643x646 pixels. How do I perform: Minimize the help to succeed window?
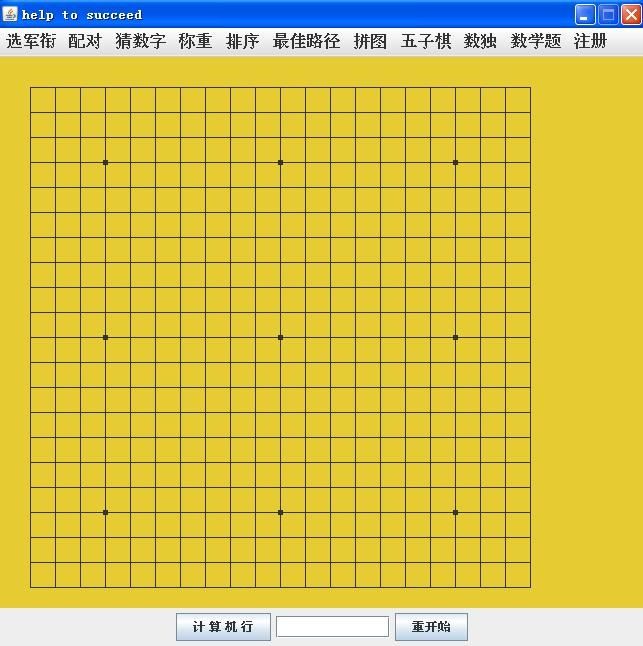pyautogui.click(x=585, y=15)
